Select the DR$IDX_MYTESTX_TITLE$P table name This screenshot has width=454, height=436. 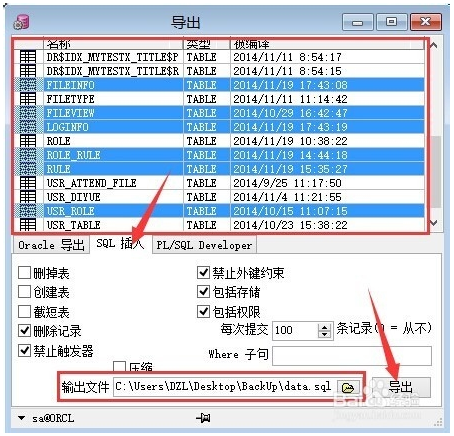(113, 57)
